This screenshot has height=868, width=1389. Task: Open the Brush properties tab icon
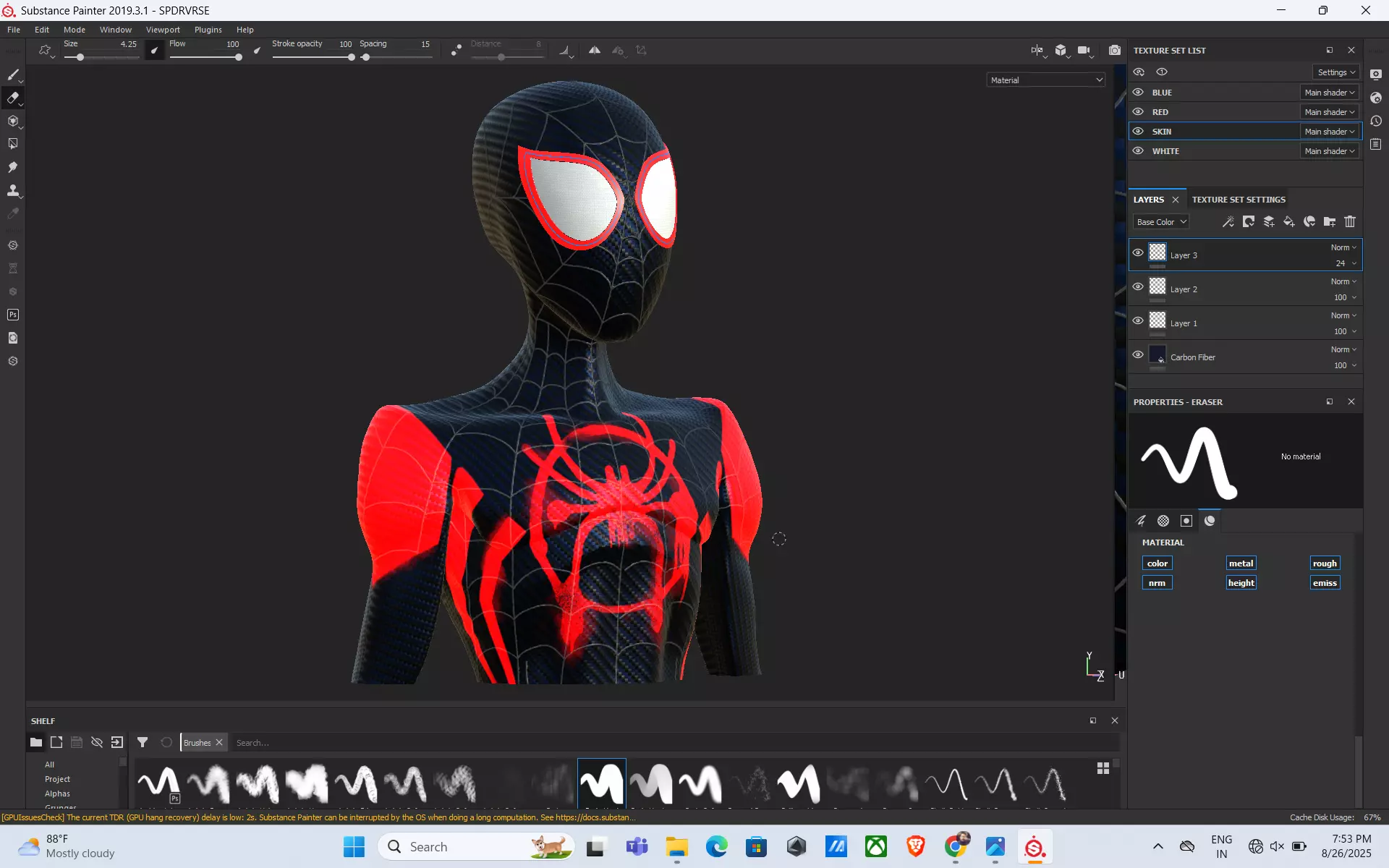1142,521
